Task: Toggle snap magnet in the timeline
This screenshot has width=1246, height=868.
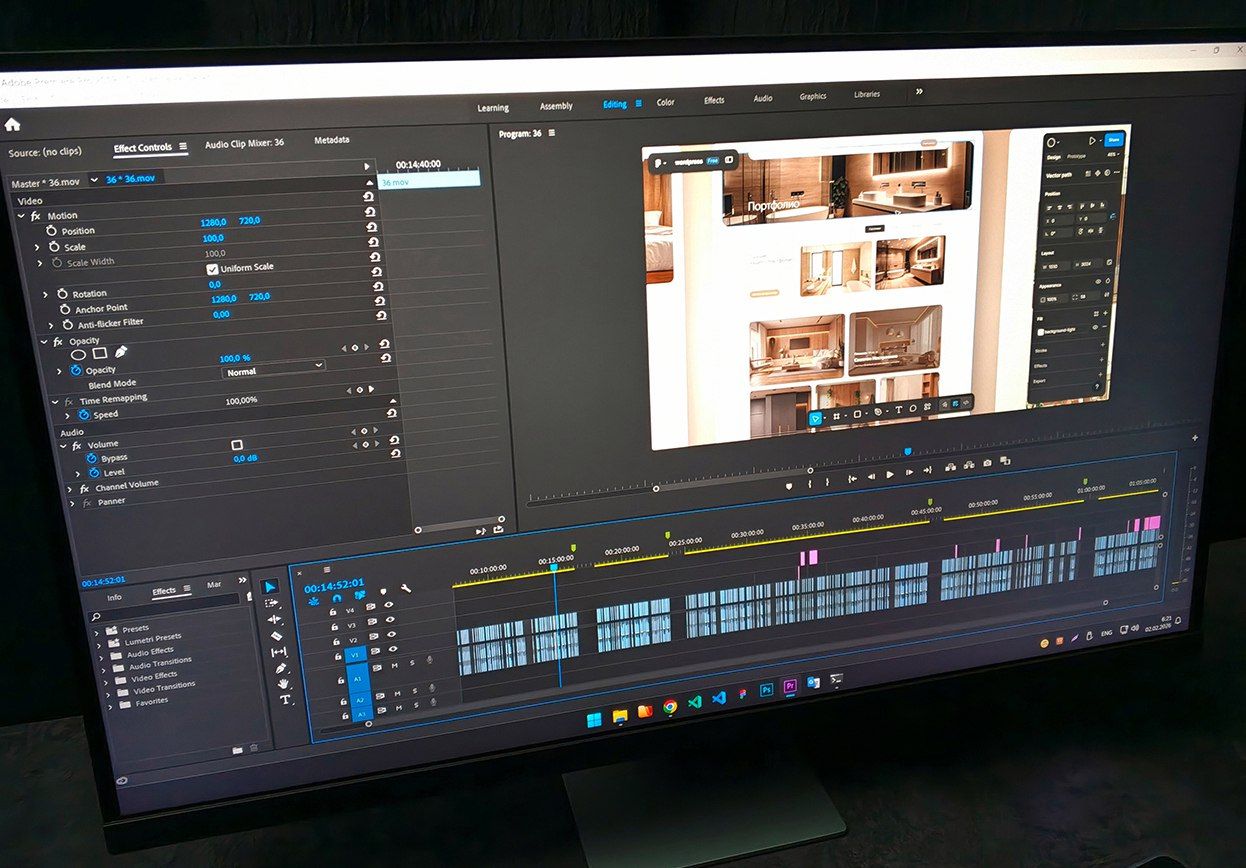Action: pyautogui.click(x=337, y=601)
